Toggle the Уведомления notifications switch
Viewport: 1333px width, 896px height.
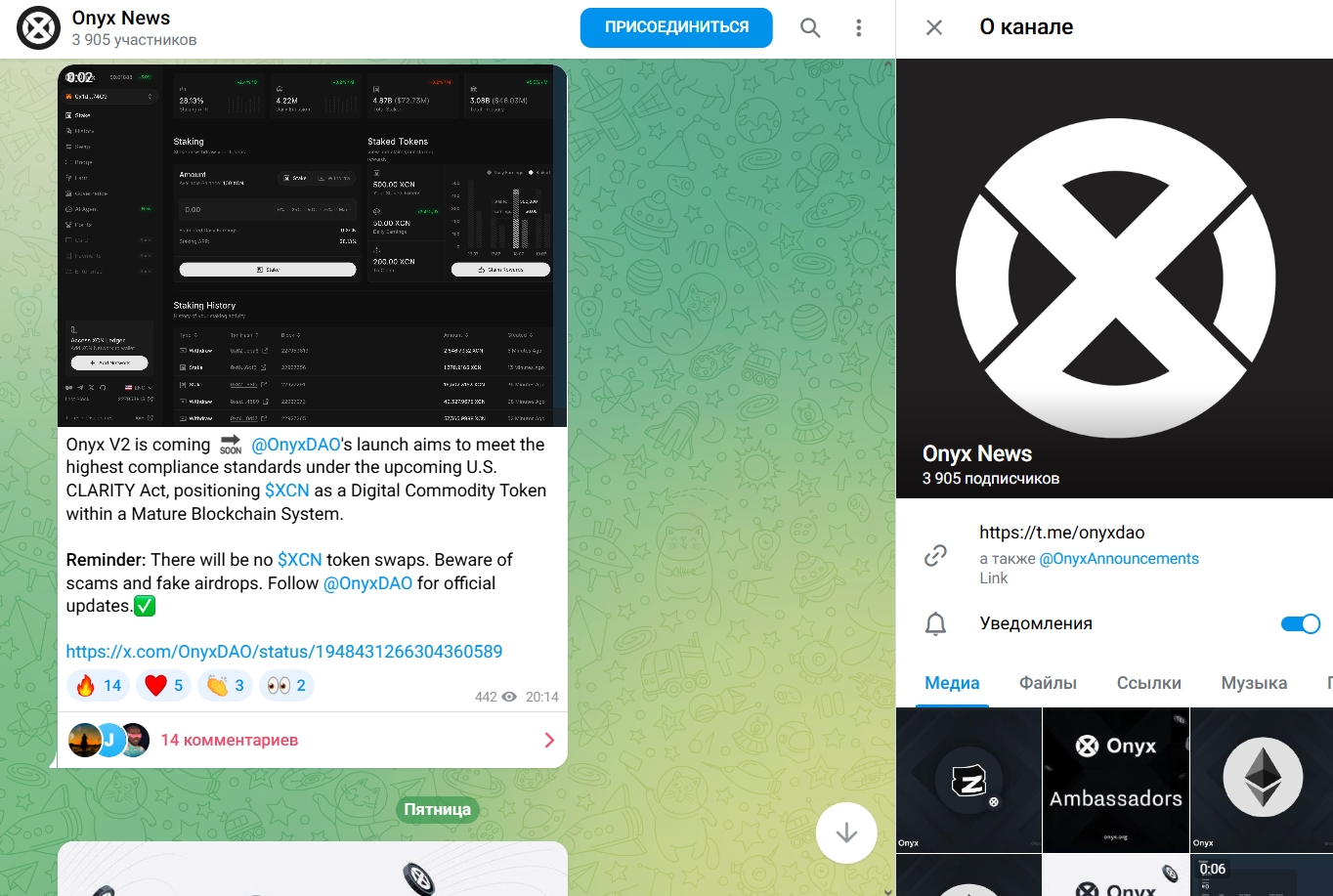coord(1301,623)
